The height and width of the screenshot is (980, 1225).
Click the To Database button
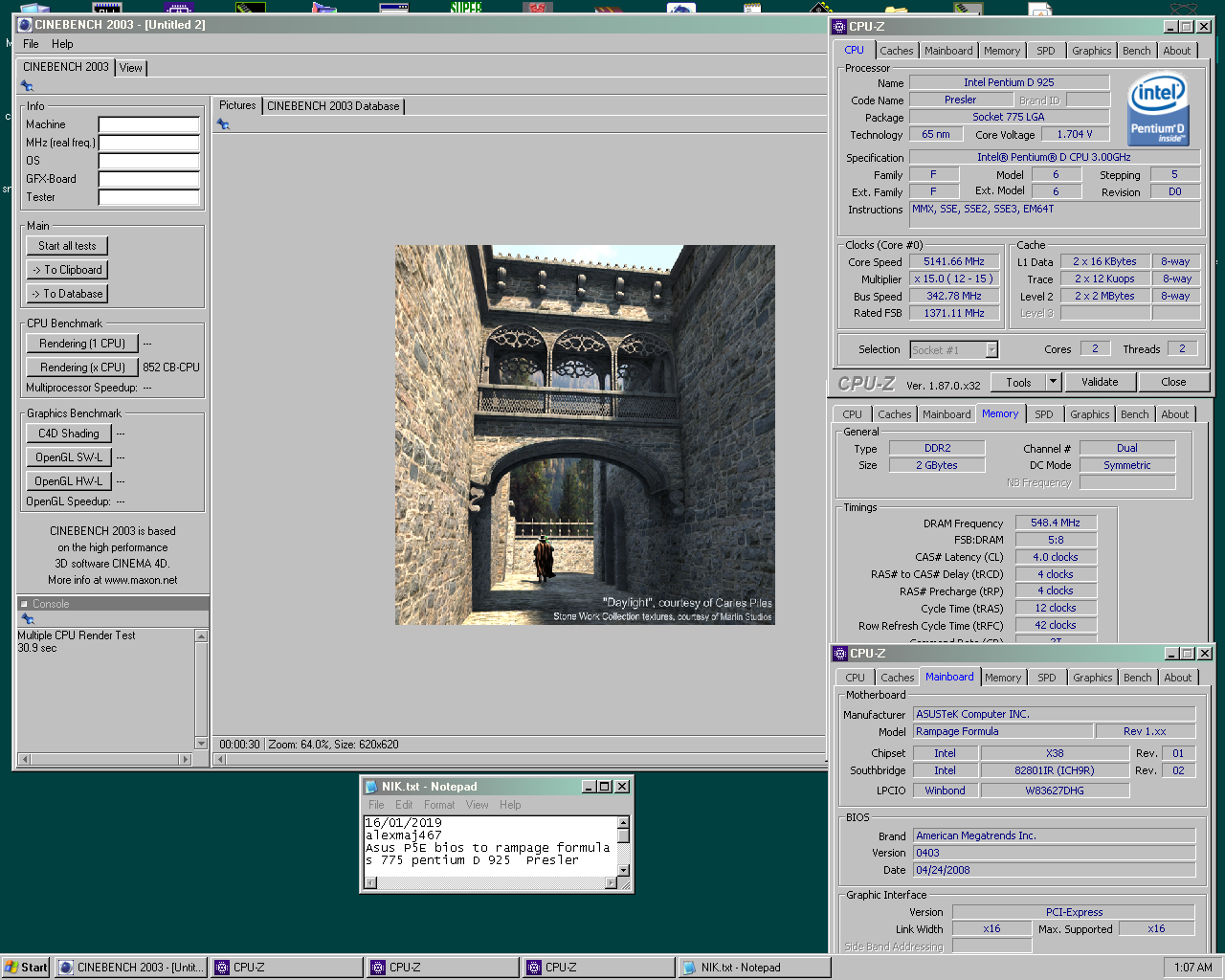click(x=67, y=294)
